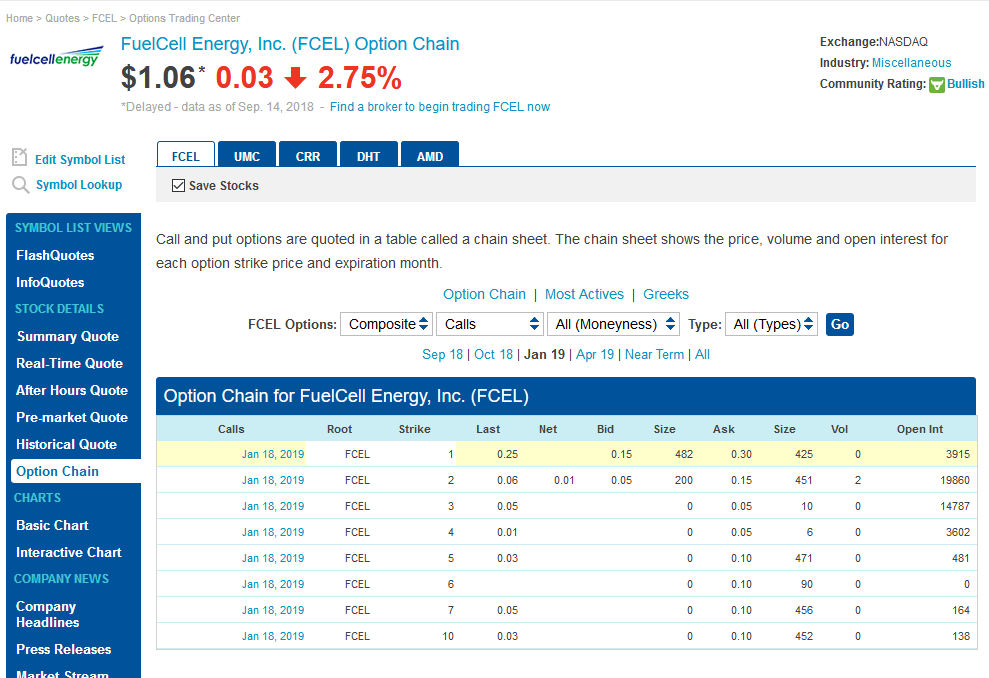Click the Strike column header
The image size is (989, 678).
414,429
